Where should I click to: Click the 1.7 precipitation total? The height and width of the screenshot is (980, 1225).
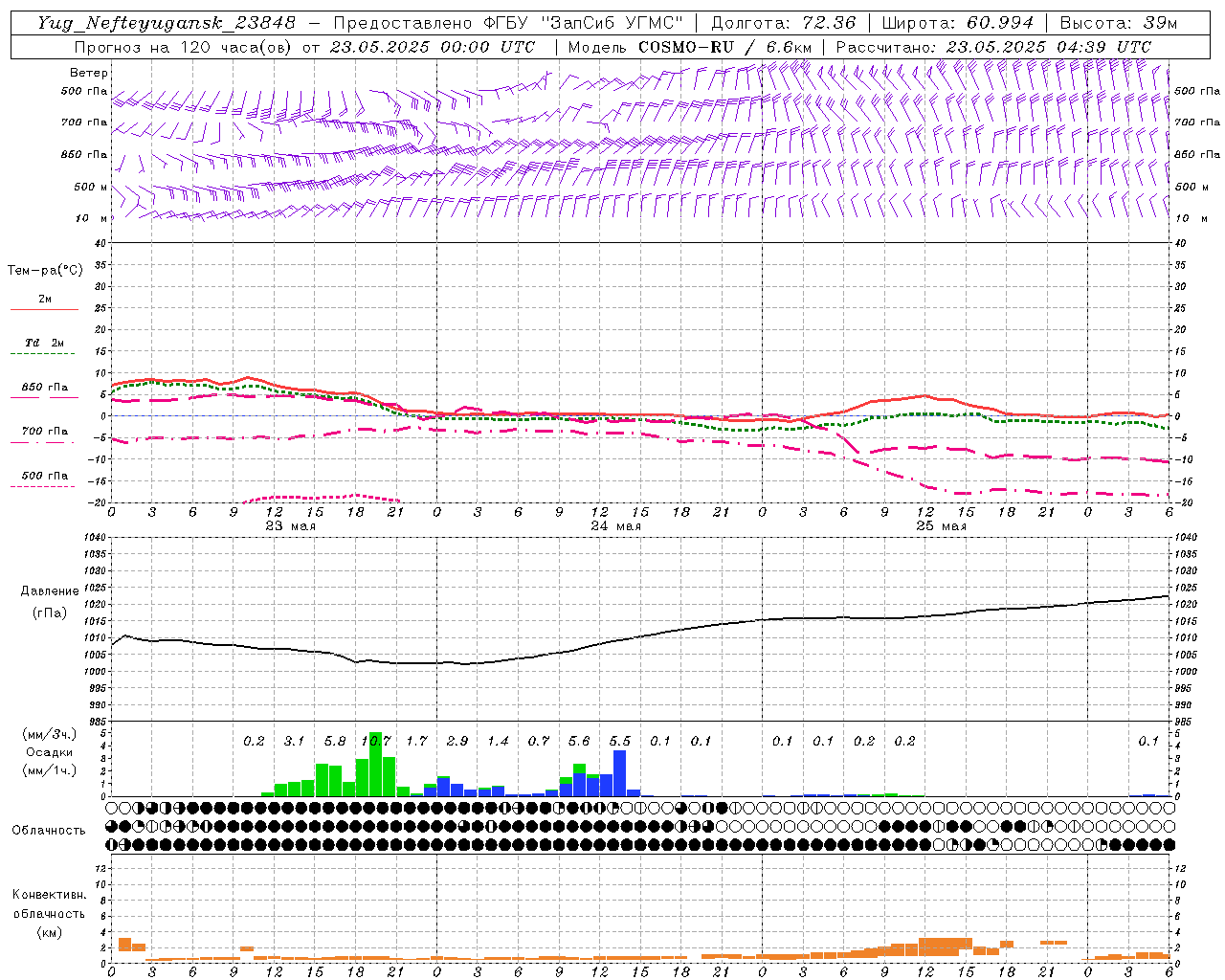[x=416, y=741]
